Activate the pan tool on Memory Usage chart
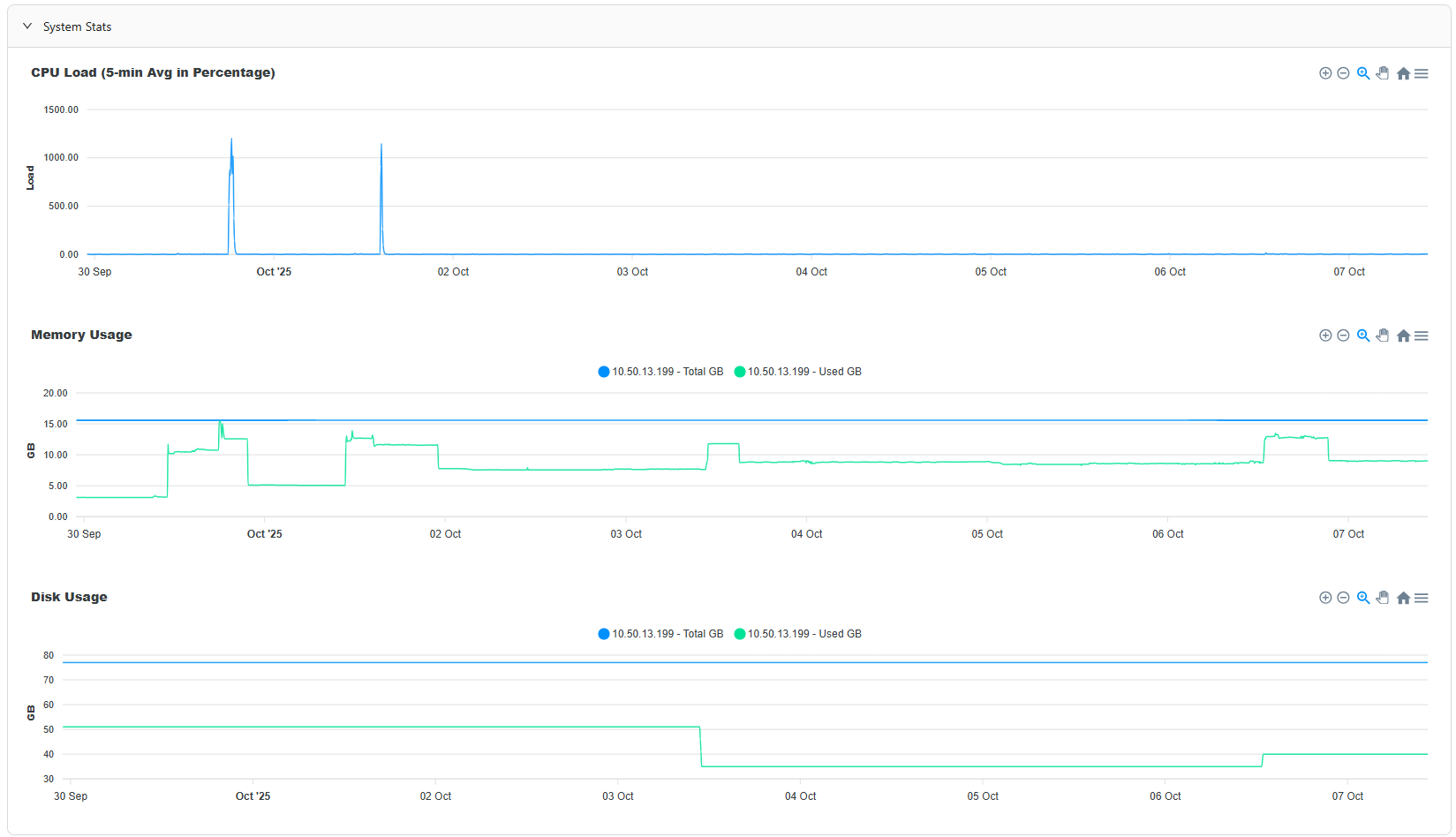1456x837 pixels. click(x=1383, y=336)
